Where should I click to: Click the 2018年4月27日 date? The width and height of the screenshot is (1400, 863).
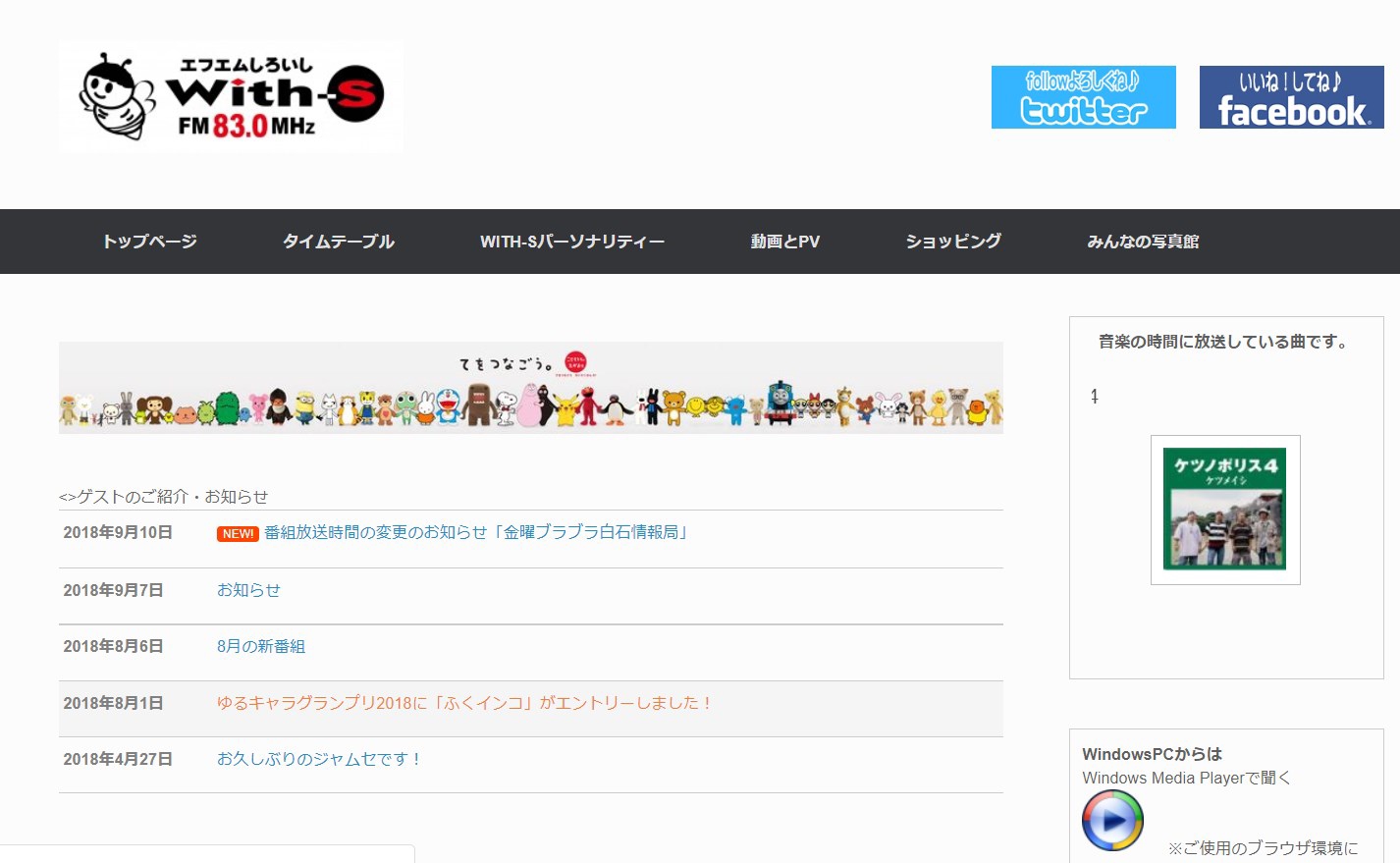coord(118,759)
